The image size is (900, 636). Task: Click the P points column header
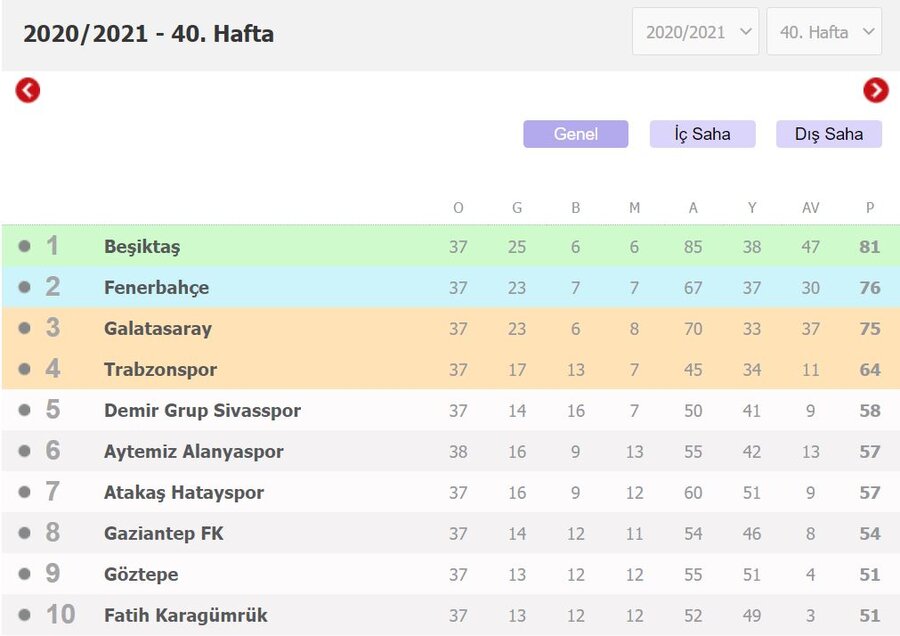pos(870,208)
